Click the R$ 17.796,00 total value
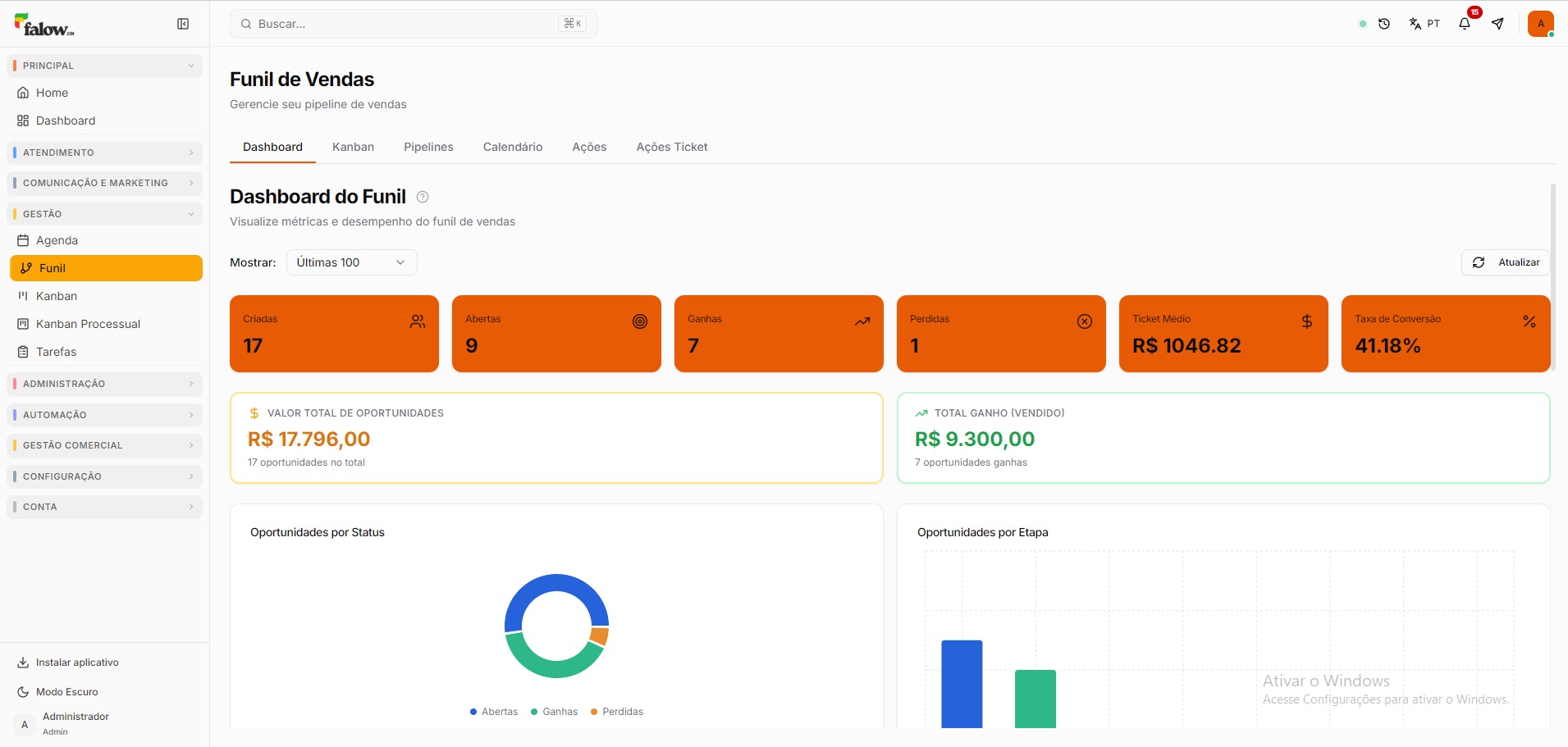This screenshot has height=747, width=1568. 309,440
